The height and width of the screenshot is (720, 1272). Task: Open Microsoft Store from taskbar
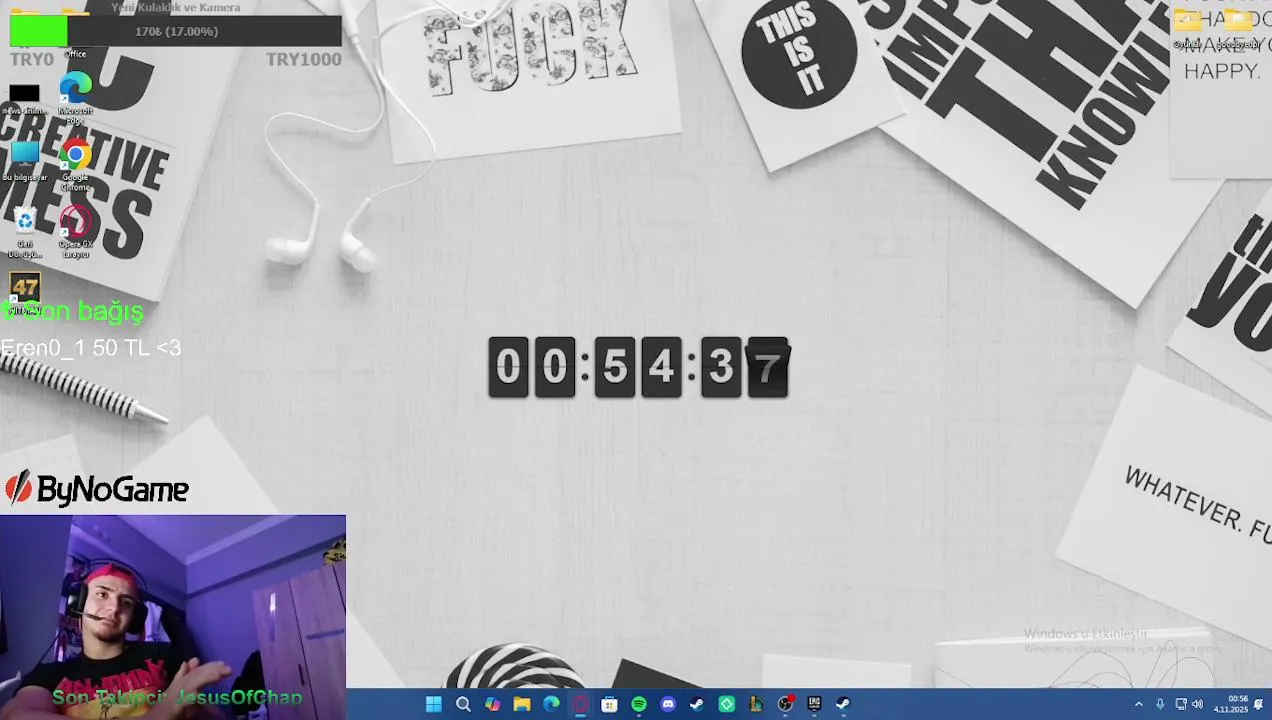[x=609, y=704]
